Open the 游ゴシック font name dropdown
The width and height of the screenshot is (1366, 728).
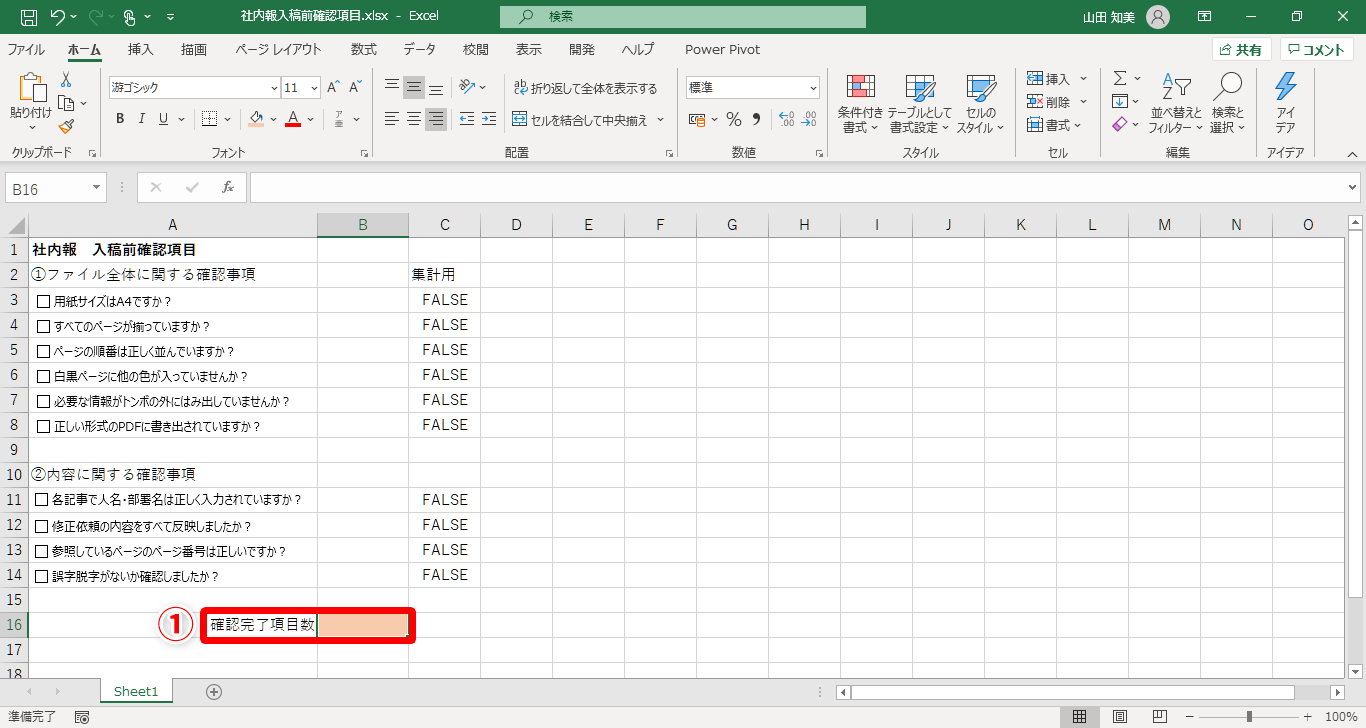tap(274, 88)
